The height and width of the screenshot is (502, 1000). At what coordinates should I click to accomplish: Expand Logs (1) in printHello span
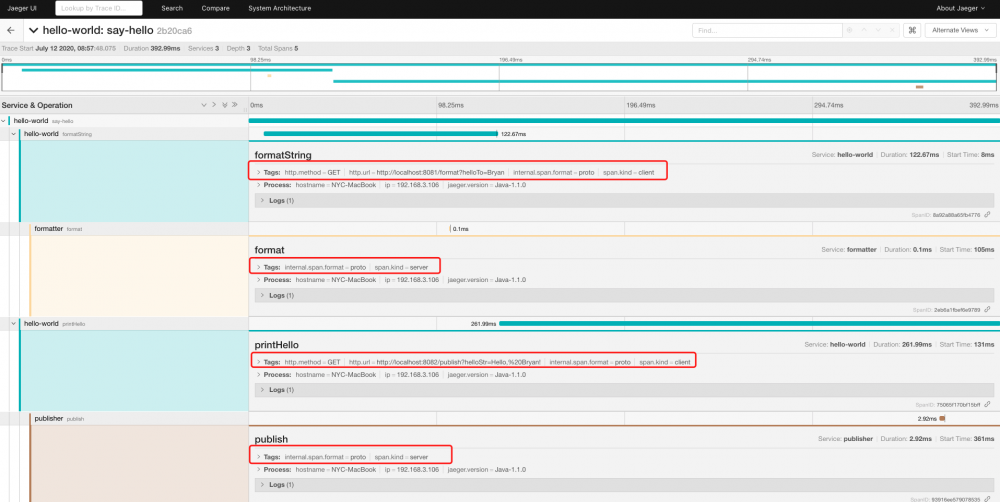624,390
